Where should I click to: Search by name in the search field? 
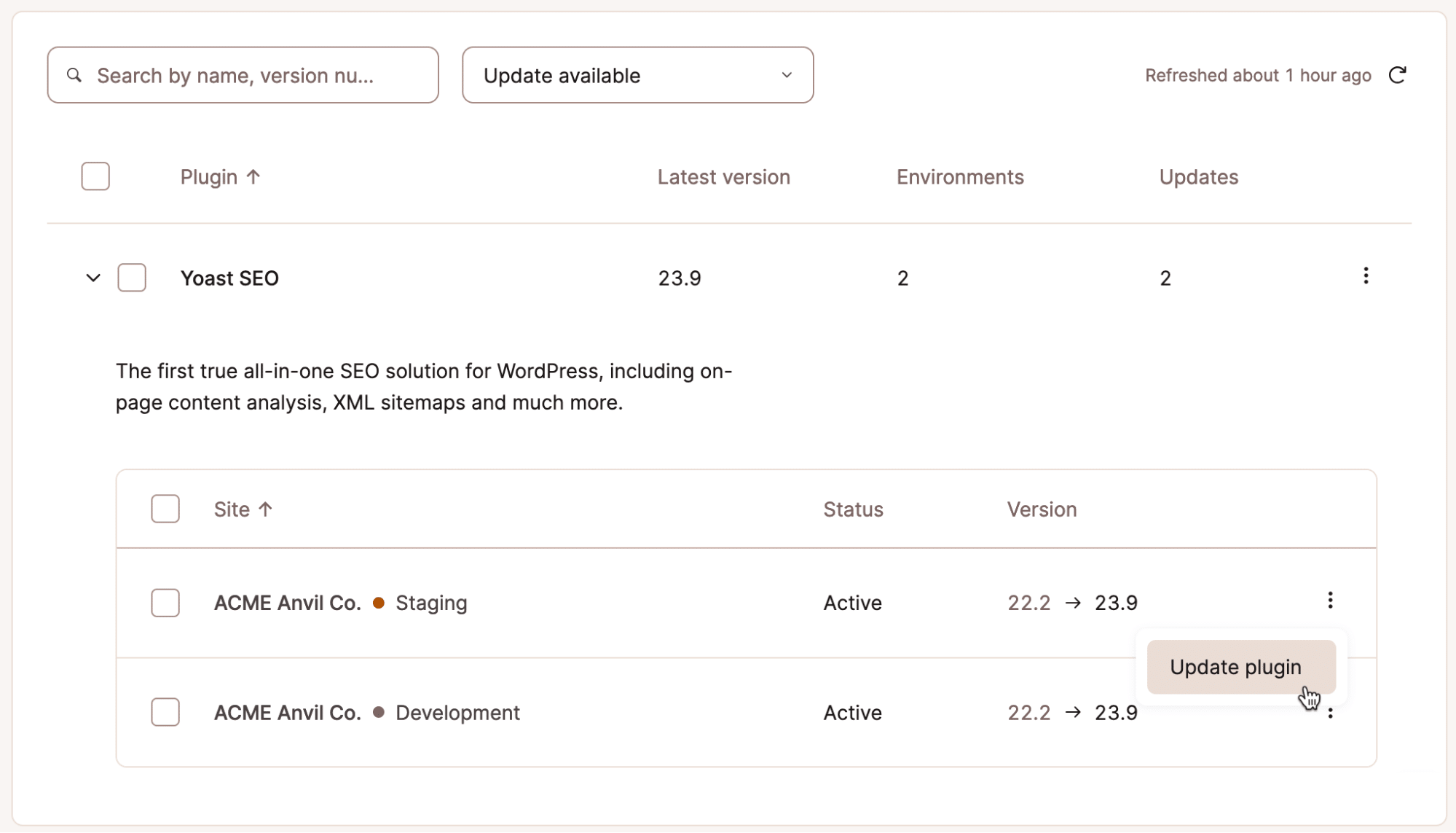pos(243,75)
